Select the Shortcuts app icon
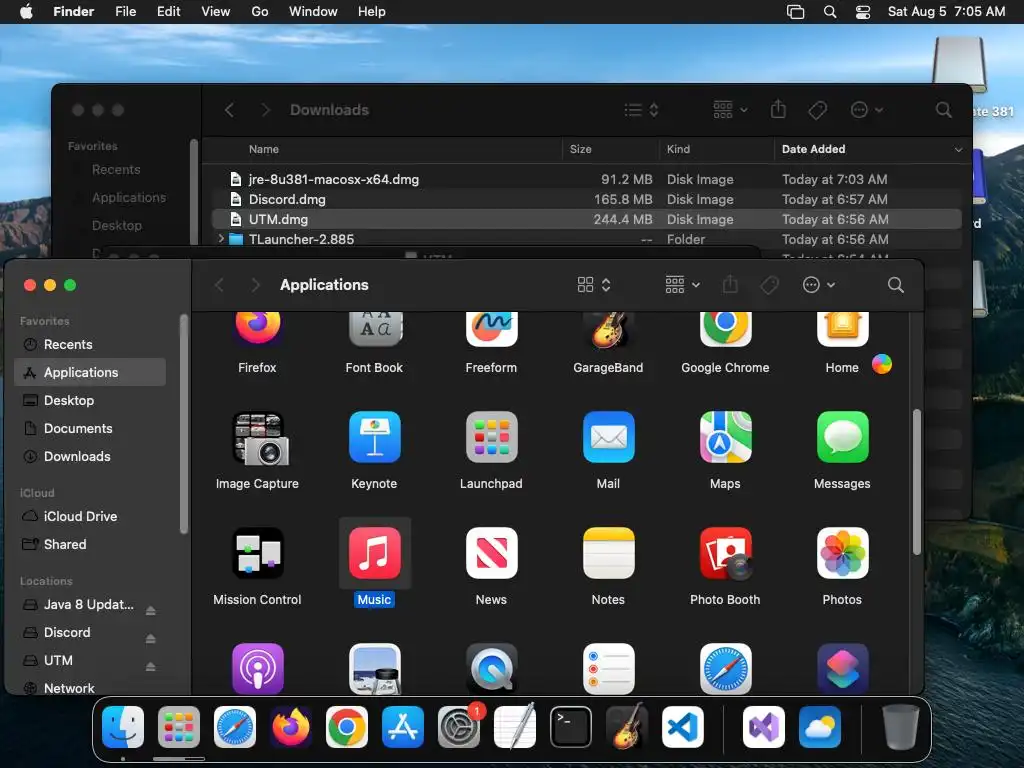This screenshot has width=1024, height=768. click(x=842, y=669)
